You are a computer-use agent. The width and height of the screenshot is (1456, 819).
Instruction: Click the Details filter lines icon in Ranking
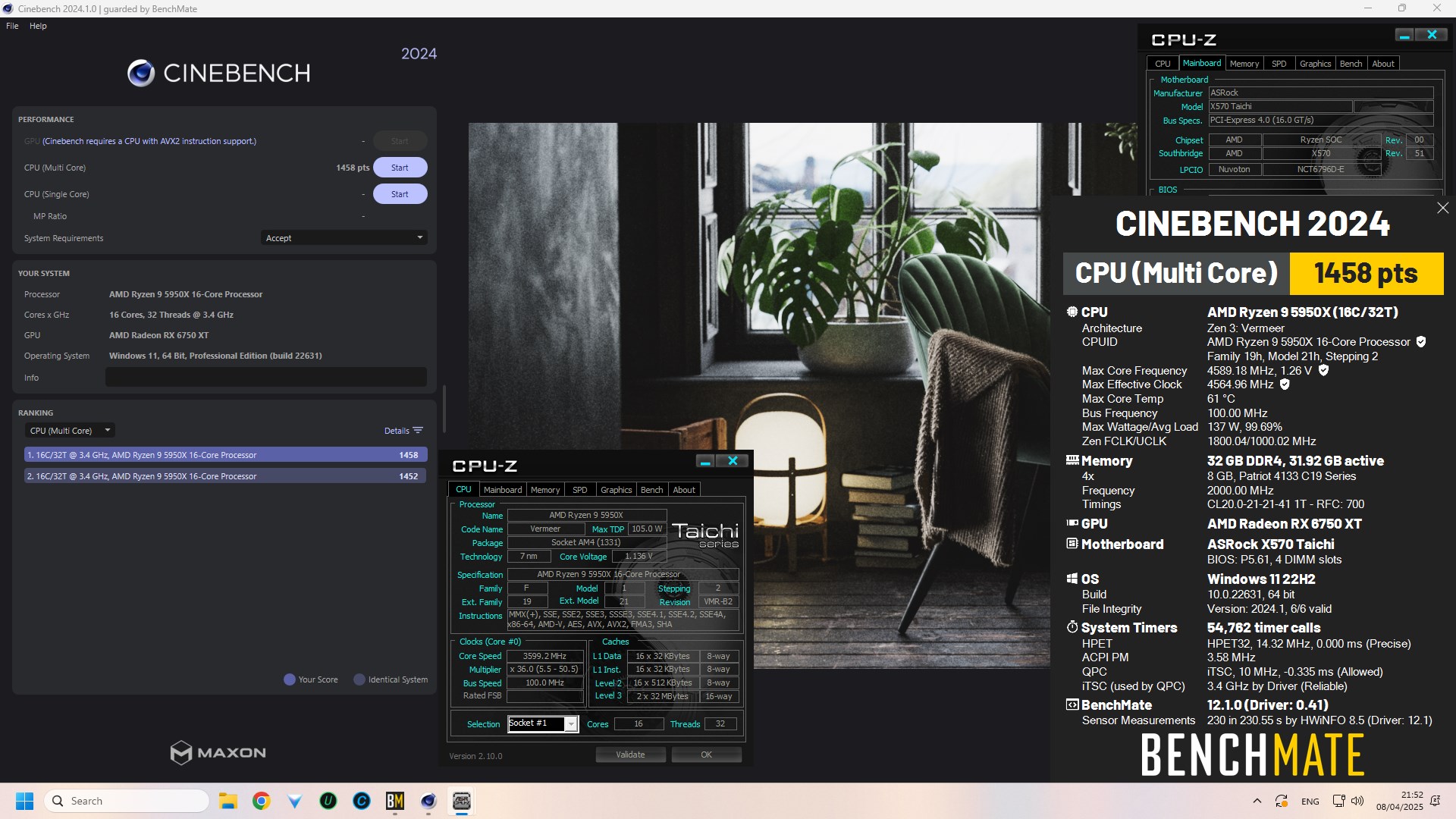(418, 430)
